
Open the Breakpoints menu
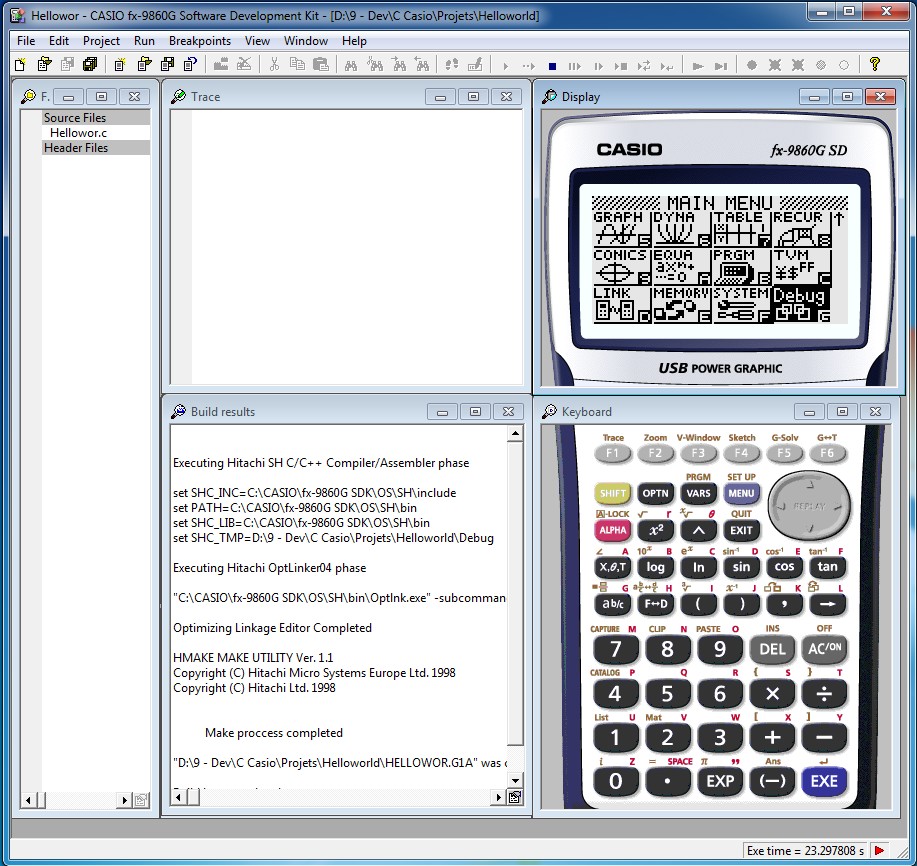click(x=199, y=41)
